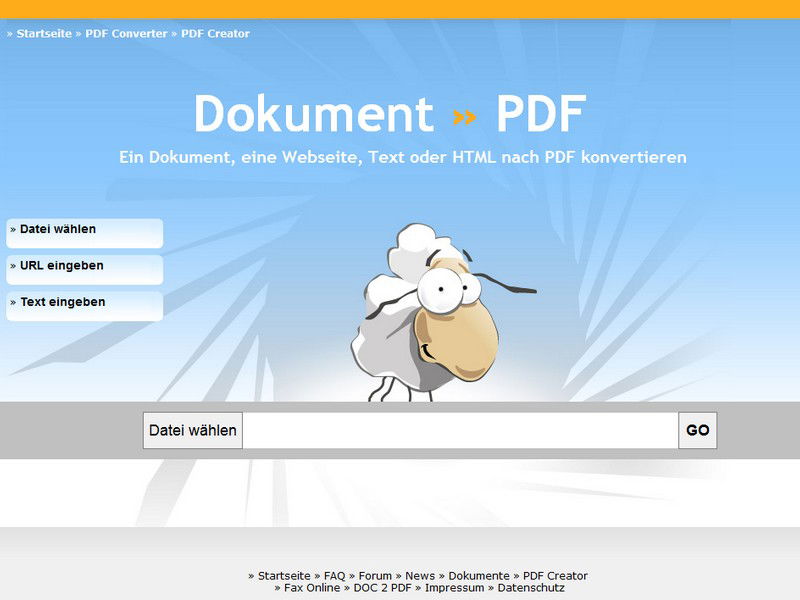Open the FAQ footer link

click(x=335, y=576)
